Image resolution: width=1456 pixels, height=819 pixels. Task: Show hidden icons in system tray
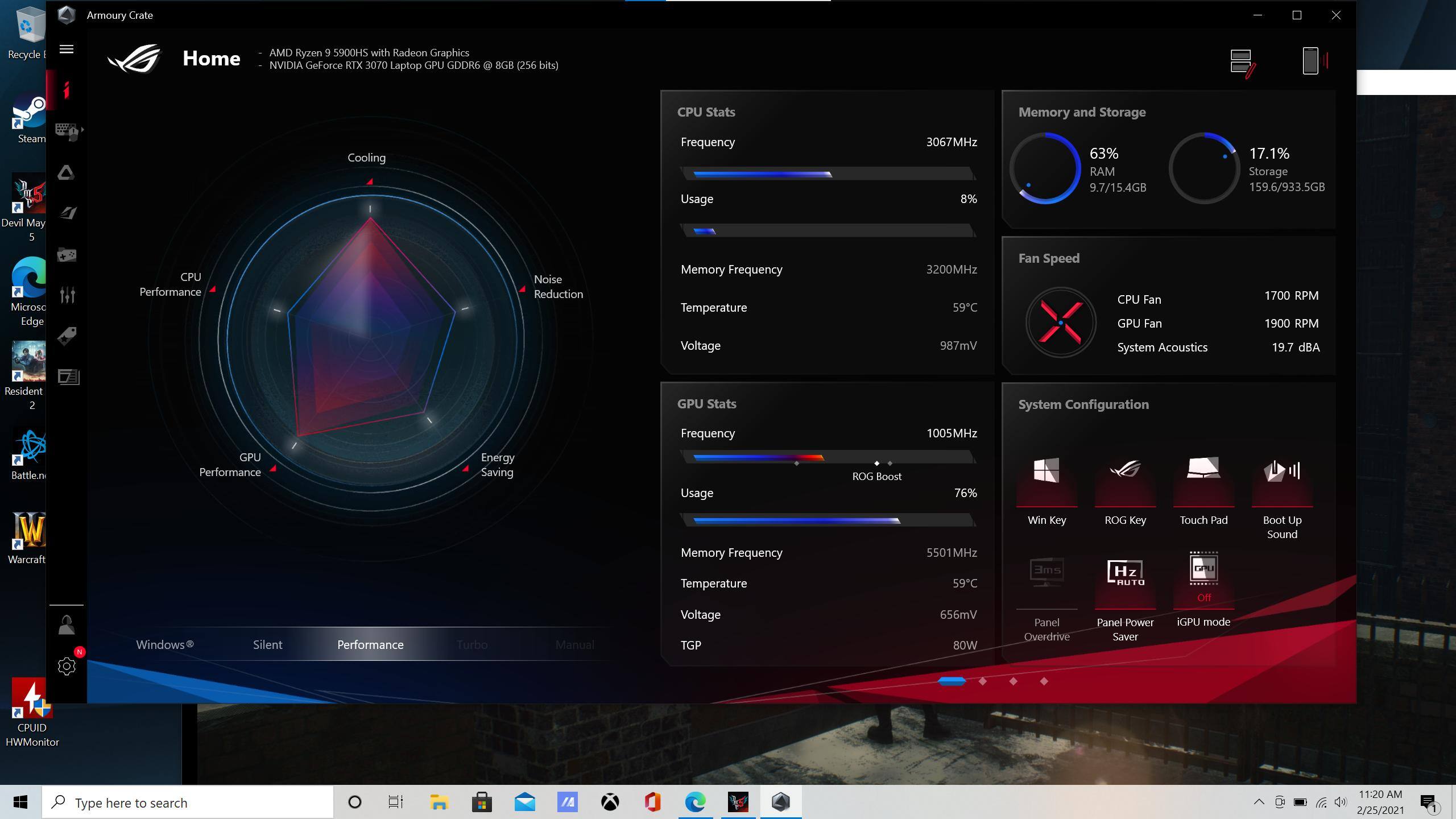(x=1259, y=803)
